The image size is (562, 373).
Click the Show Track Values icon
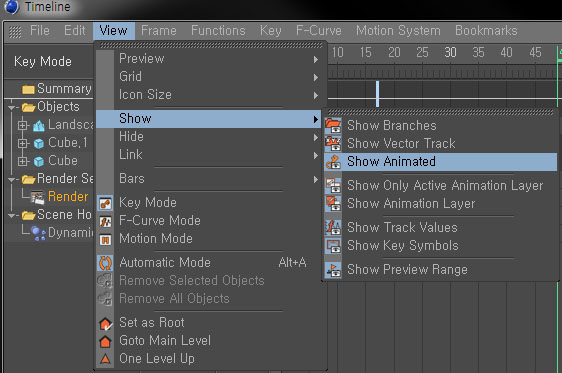tap(333, 227)
